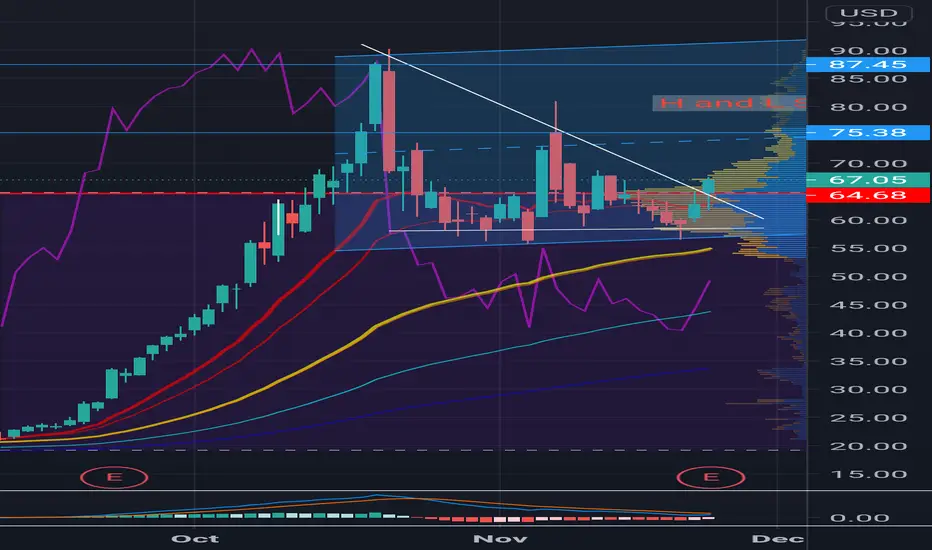Image resolution: width=932 pixels, height=550 pixels.
Task: Click the 35.00 price axis label
Action: 868,362
